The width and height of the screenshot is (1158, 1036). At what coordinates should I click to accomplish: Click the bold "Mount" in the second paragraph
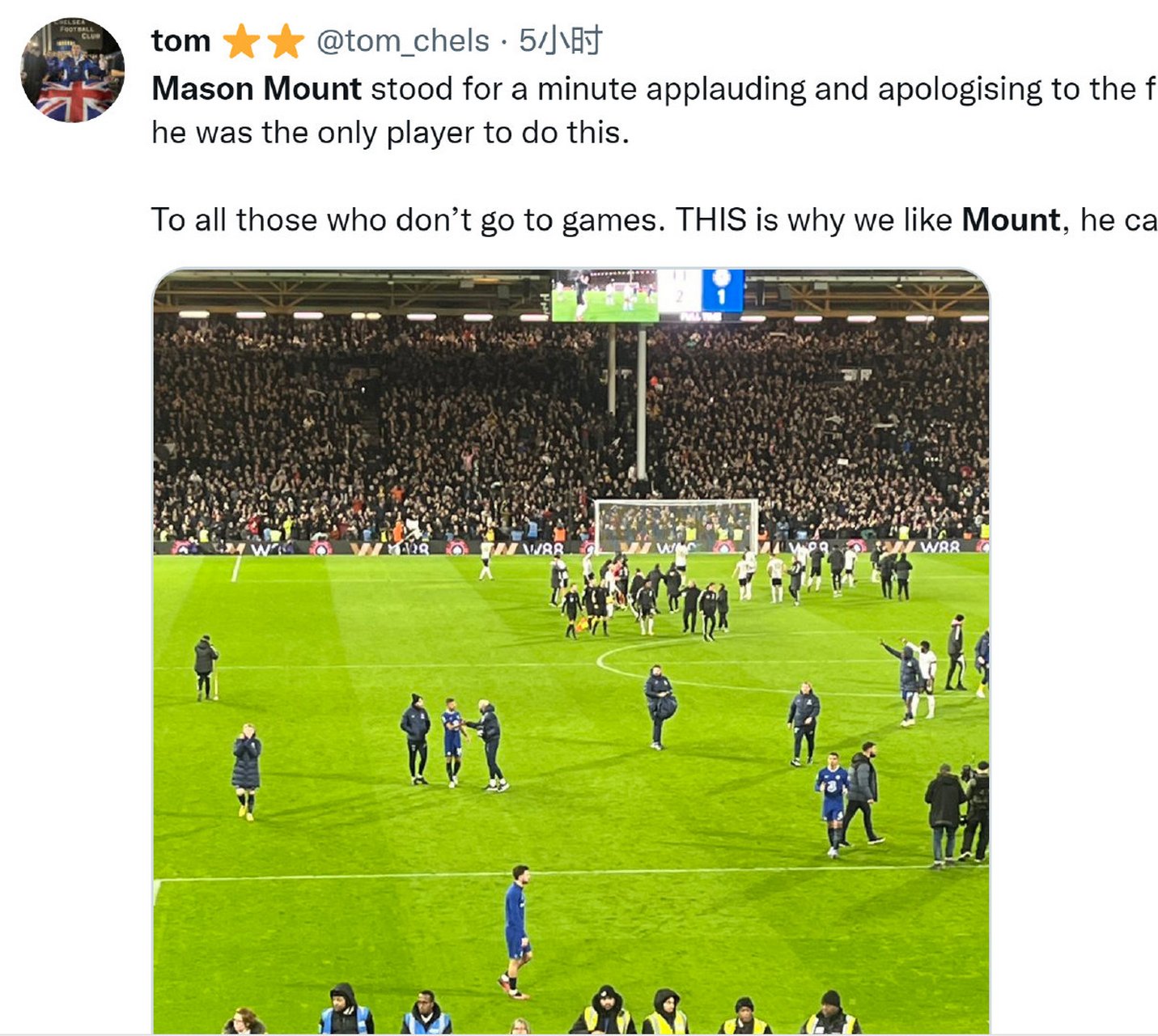[x=1011, y=220]
